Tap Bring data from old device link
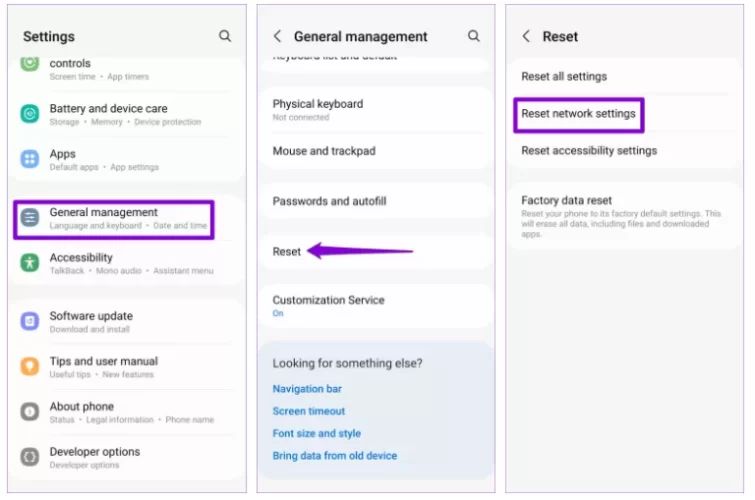The height and width of the screenshot is (500, 755). pyautogui.click(x=335, y=456)
